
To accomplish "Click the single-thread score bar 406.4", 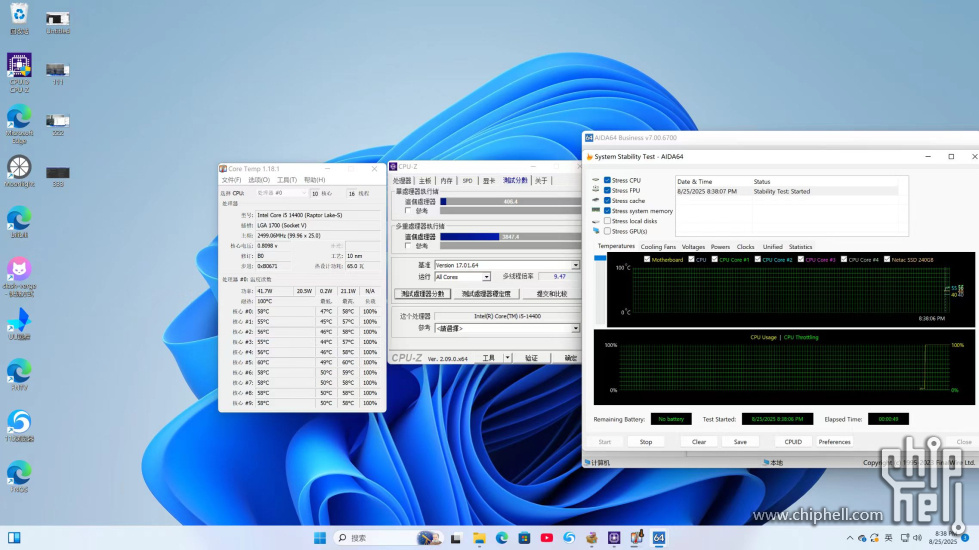I will [510, 202].
